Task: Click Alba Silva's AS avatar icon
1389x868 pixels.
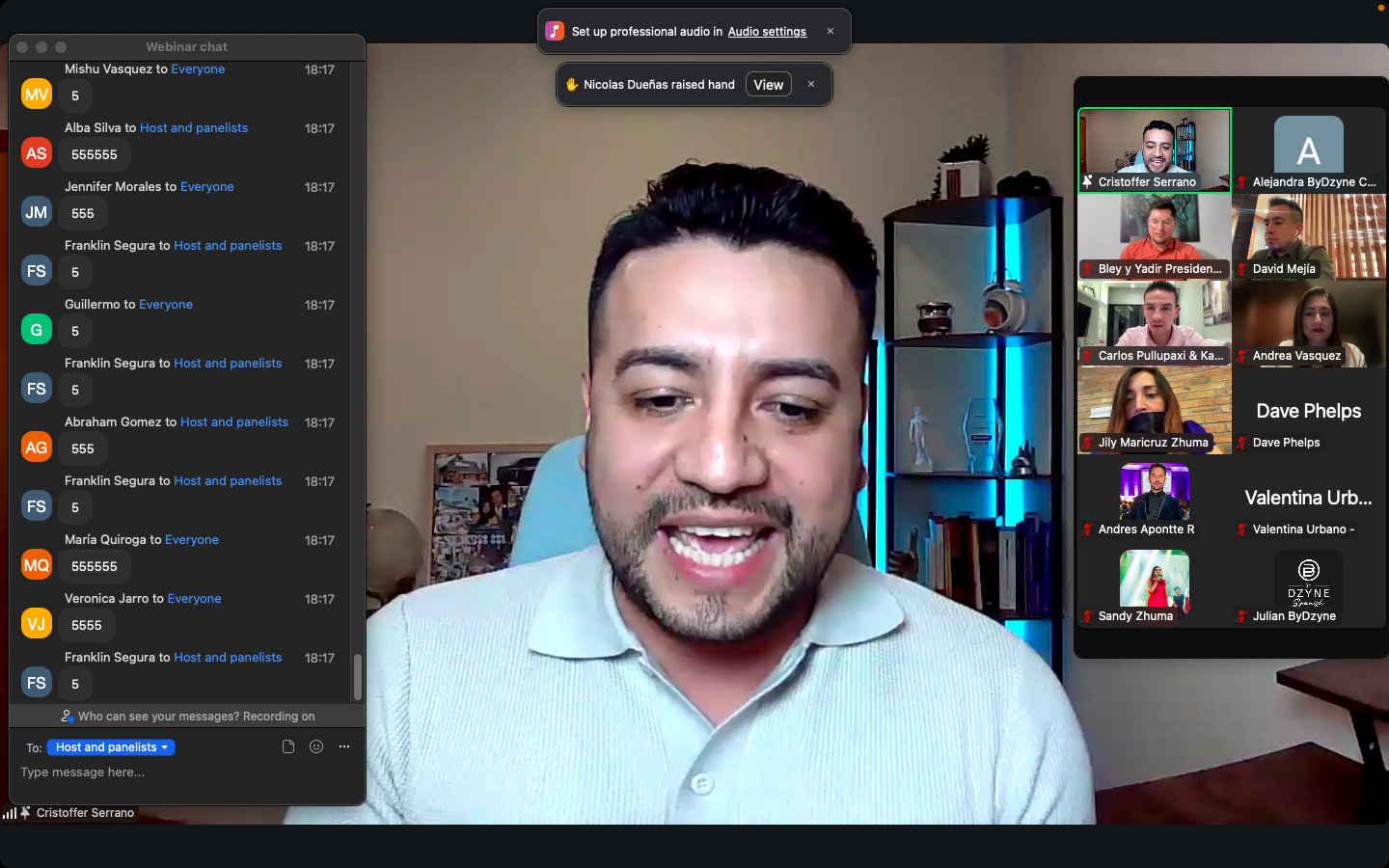Action: pos(37,153)
